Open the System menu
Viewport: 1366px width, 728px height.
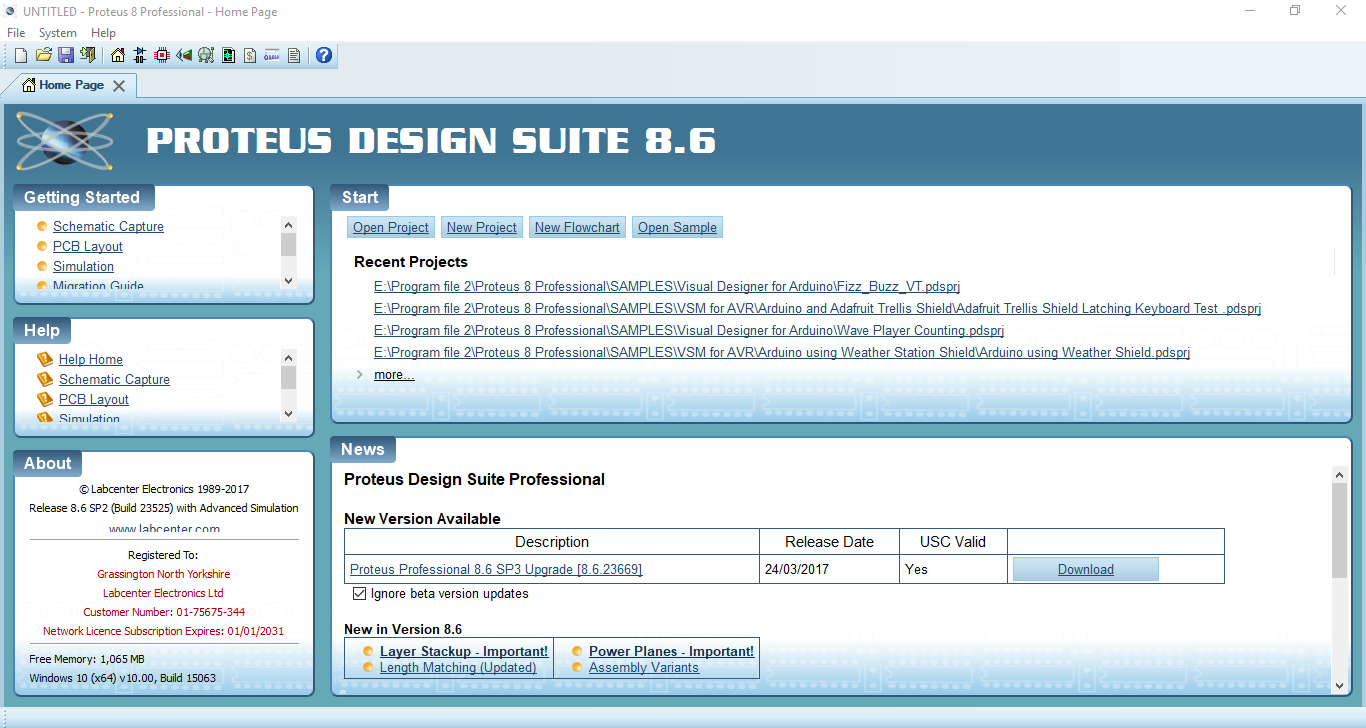pyautogui.click(x=58, y=33)
